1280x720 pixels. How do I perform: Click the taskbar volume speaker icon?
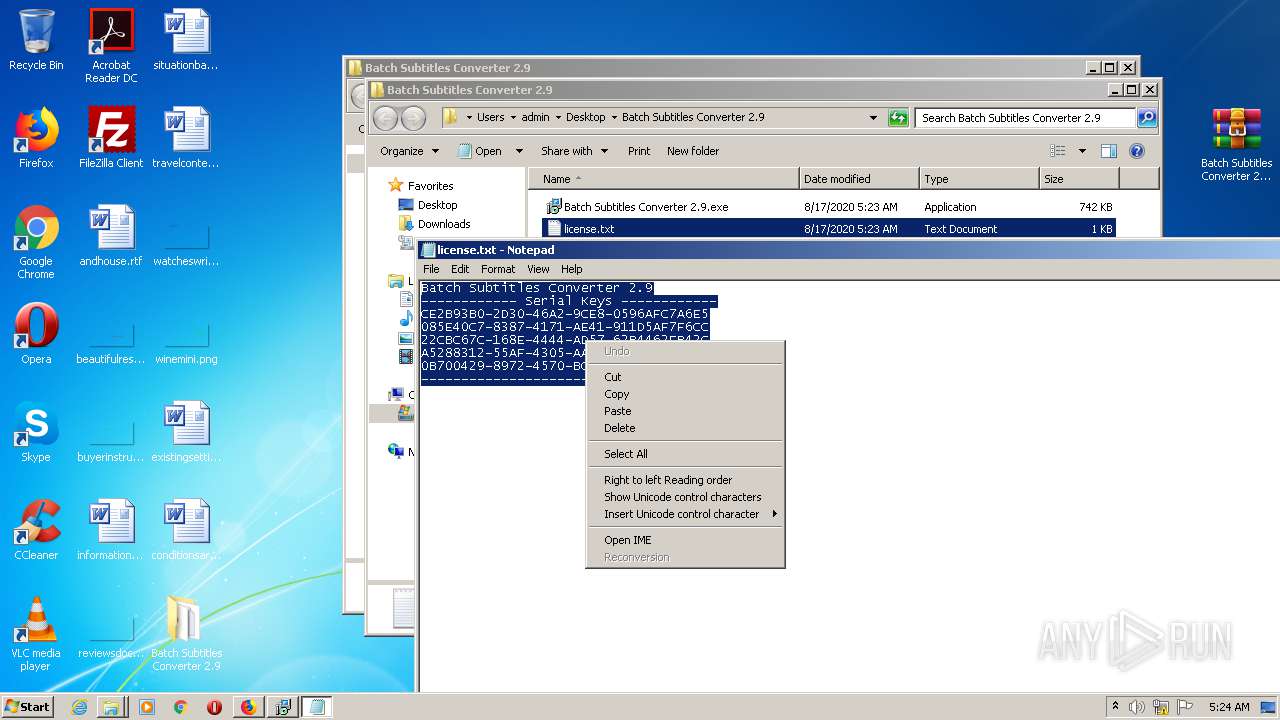click(1137, 707)
